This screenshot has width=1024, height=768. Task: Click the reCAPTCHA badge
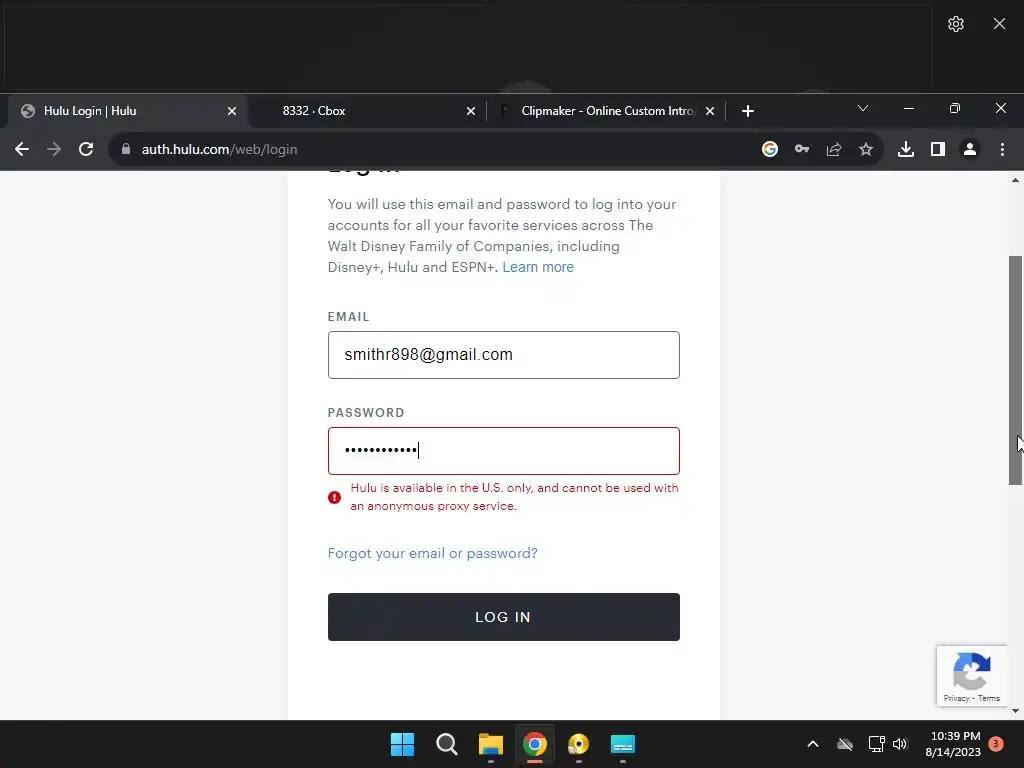pyautogui.click(x=971, y=675)
